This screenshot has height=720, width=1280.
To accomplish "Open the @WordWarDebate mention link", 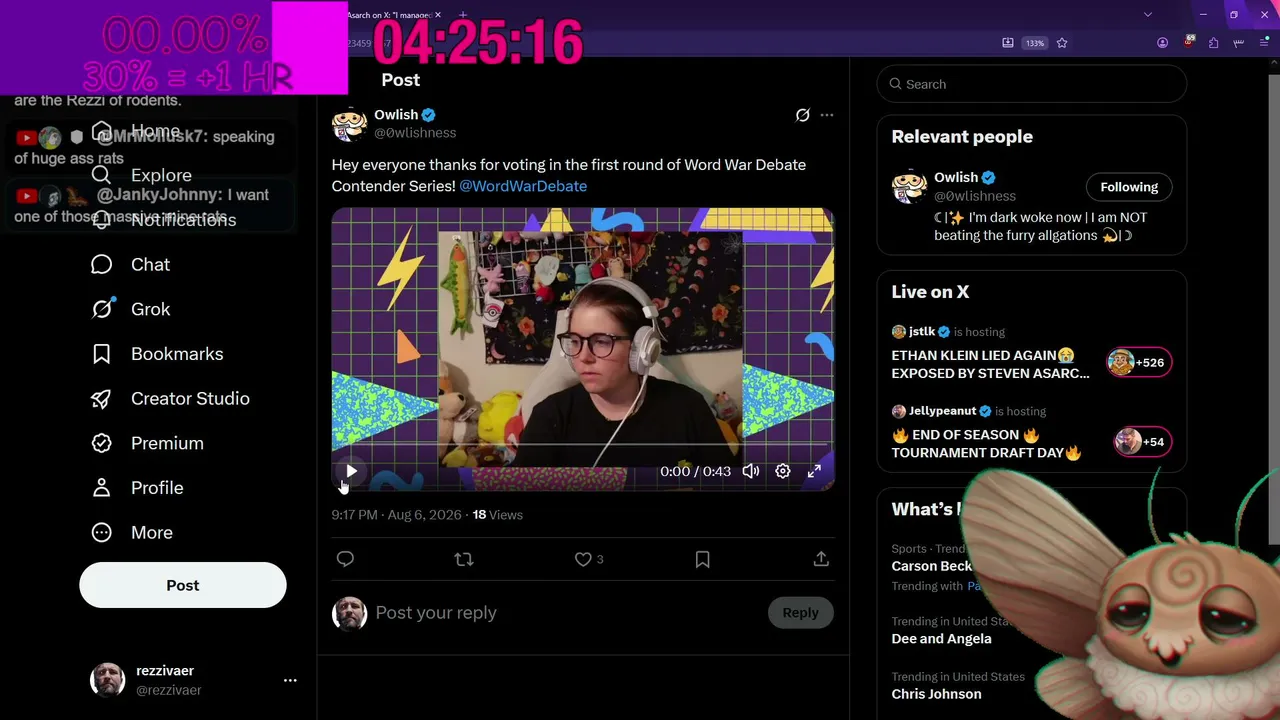I will pos(523,186).
